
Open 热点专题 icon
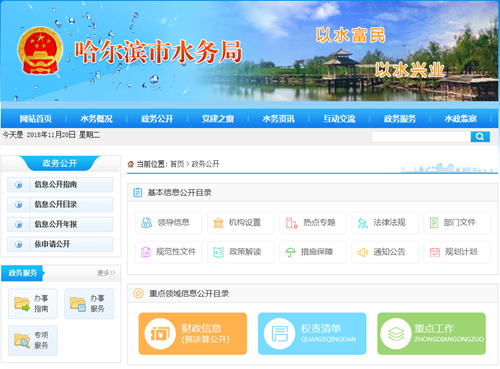(292, 222)
